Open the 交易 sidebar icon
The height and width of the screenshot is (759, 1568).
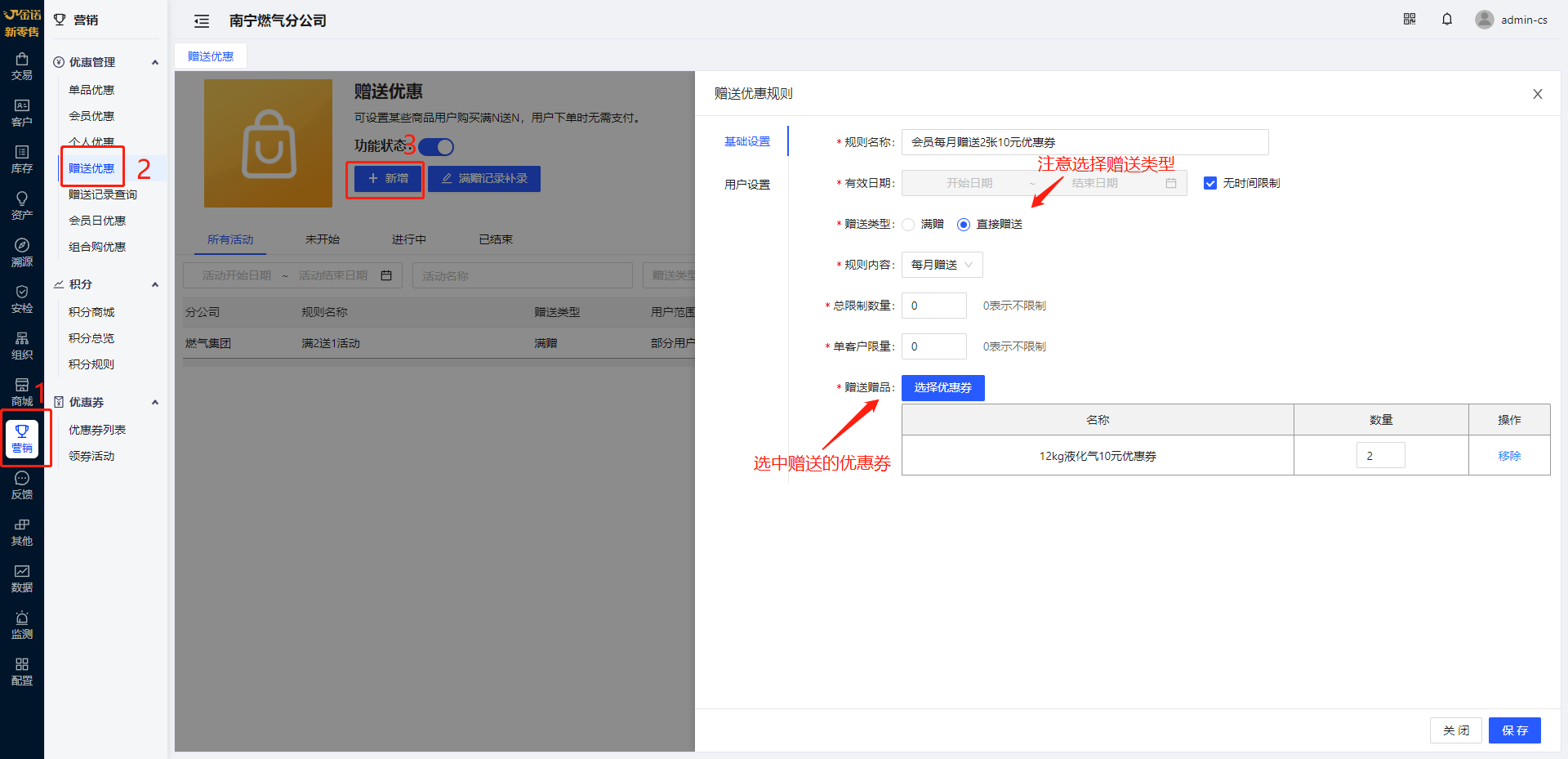[22, 66]
